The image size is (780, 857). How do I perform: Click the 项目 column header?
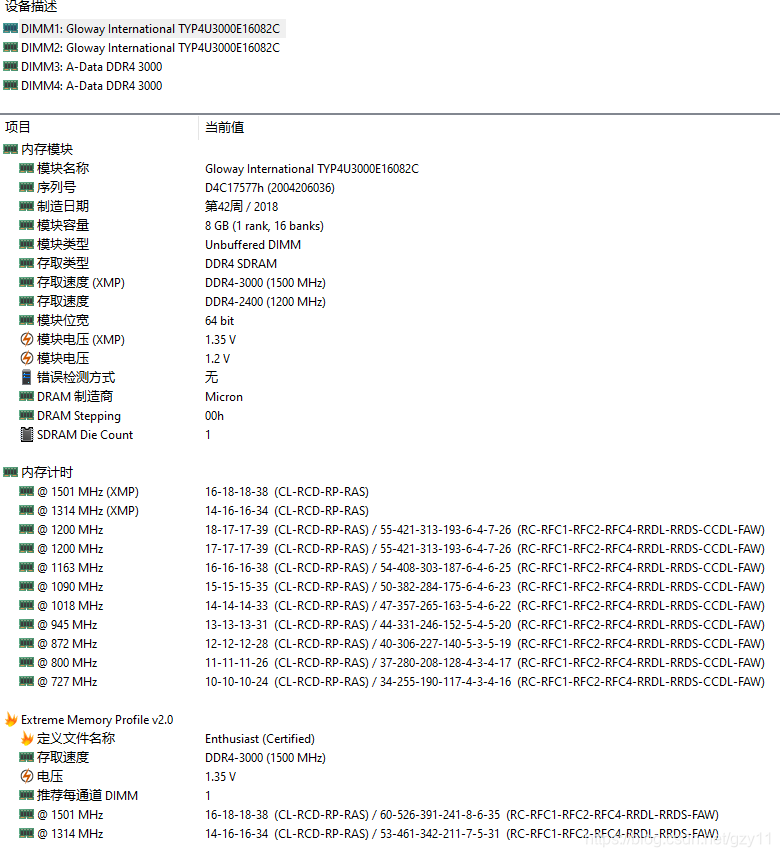[x=18, y=127]
